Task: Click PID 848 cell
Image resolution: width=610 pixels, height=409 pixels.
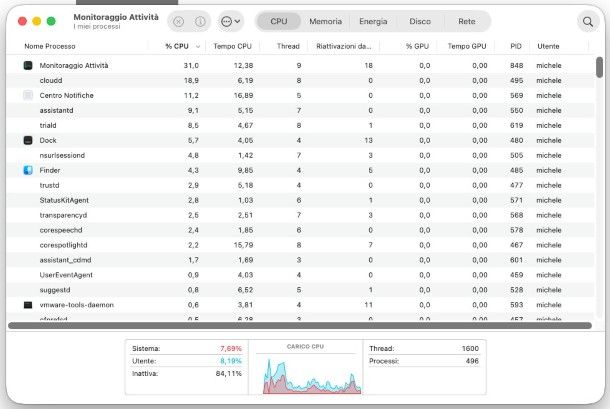Action: (x=517, y=65)
